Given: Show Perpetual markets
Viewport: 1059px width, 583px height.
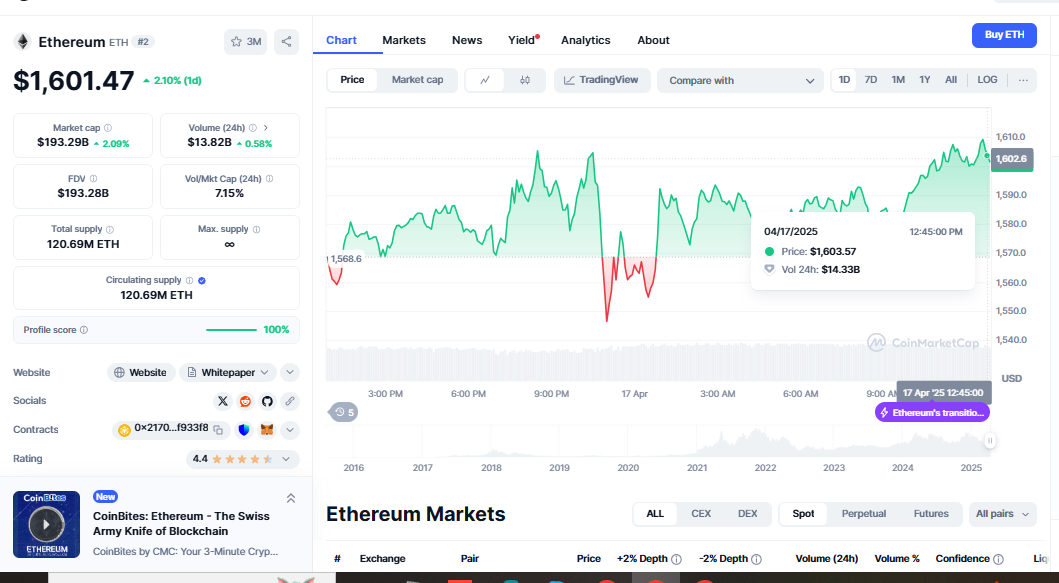Looking at the screenshot, I should pyautogui.click(x=863, y=514).
